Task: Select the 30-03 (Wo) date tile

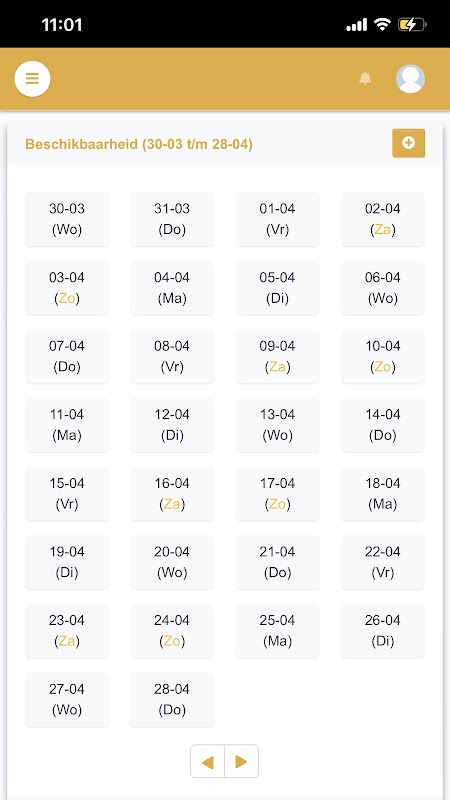Action: tap(67, 219)
